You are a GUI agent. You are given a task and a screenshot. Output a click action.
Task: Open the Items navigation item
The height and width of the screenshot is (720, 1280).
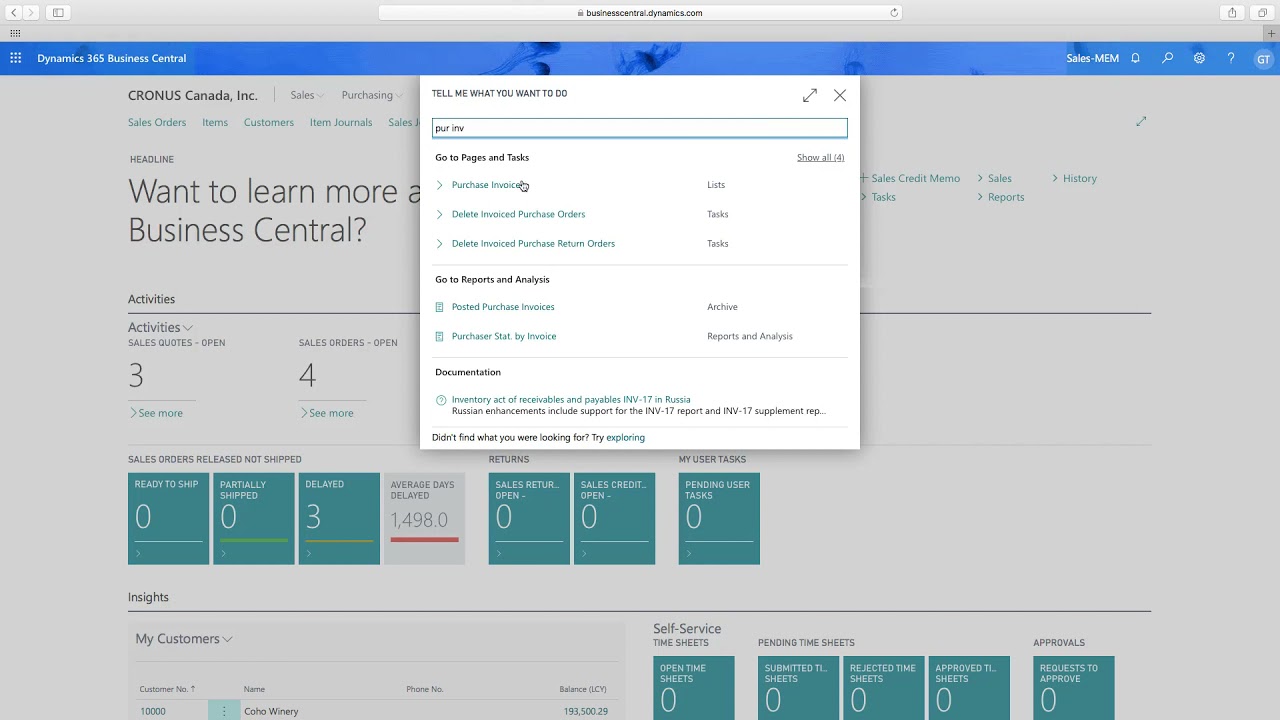coord(215,122)
